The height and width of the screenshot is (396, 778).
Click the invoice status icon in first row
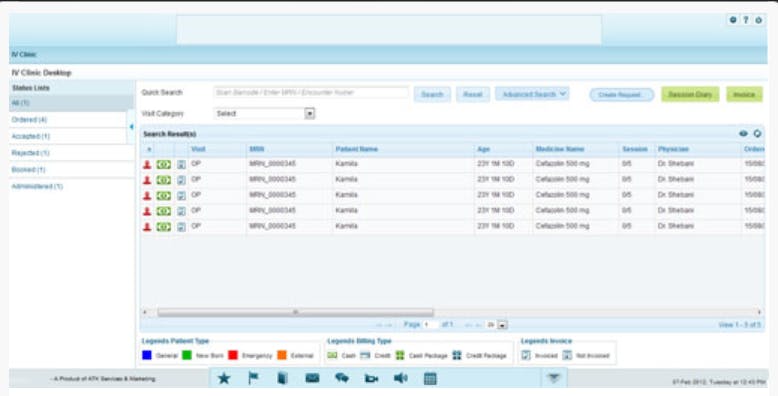(181, 165)
